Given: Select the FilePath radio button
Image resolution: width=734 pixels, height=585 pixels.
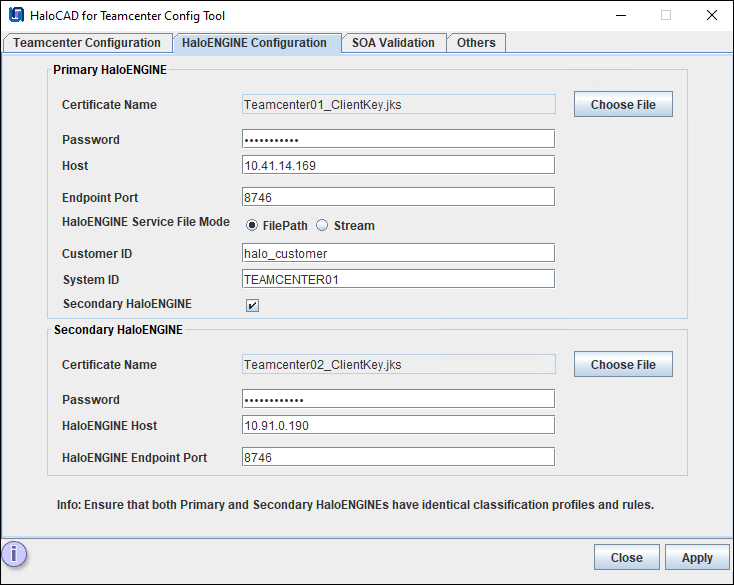Looking at the screenshot, I should (x=252, y=226).
